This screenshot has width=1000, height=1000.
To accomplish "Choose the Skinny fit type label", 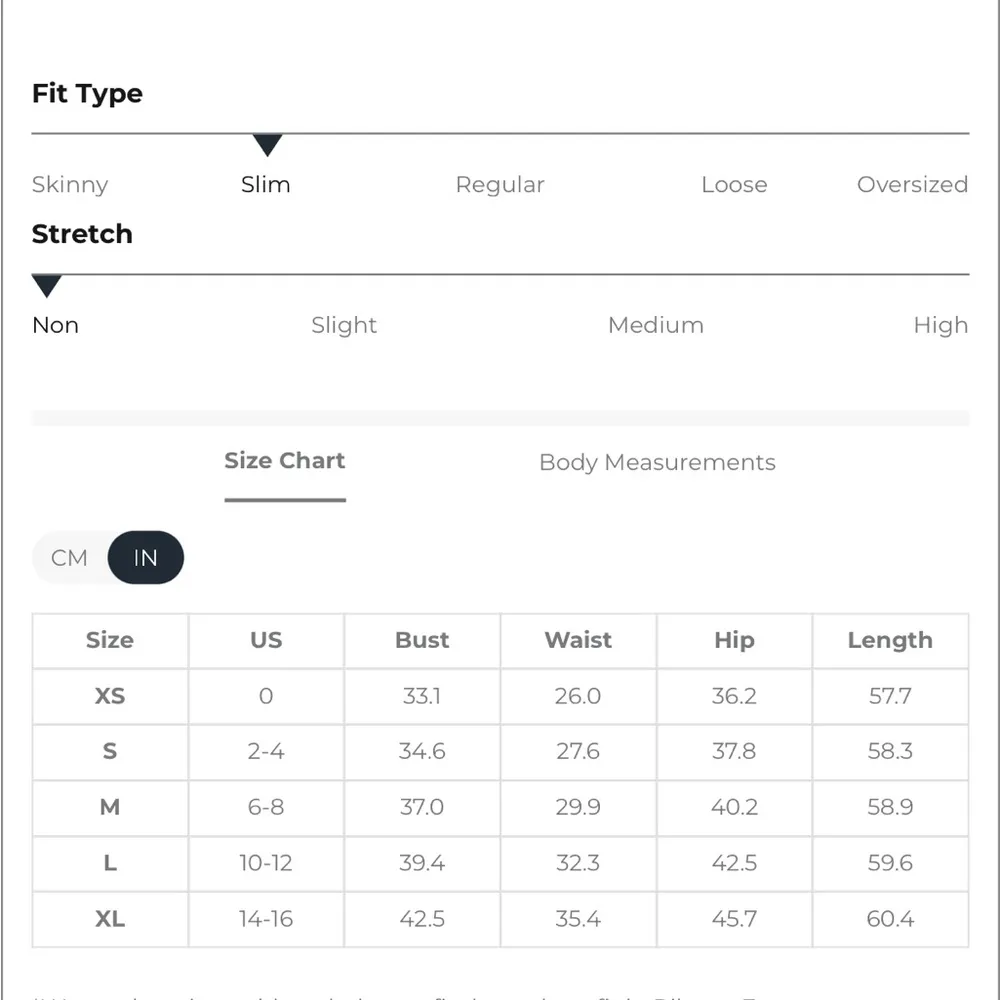I will click(x=70, y=185).
